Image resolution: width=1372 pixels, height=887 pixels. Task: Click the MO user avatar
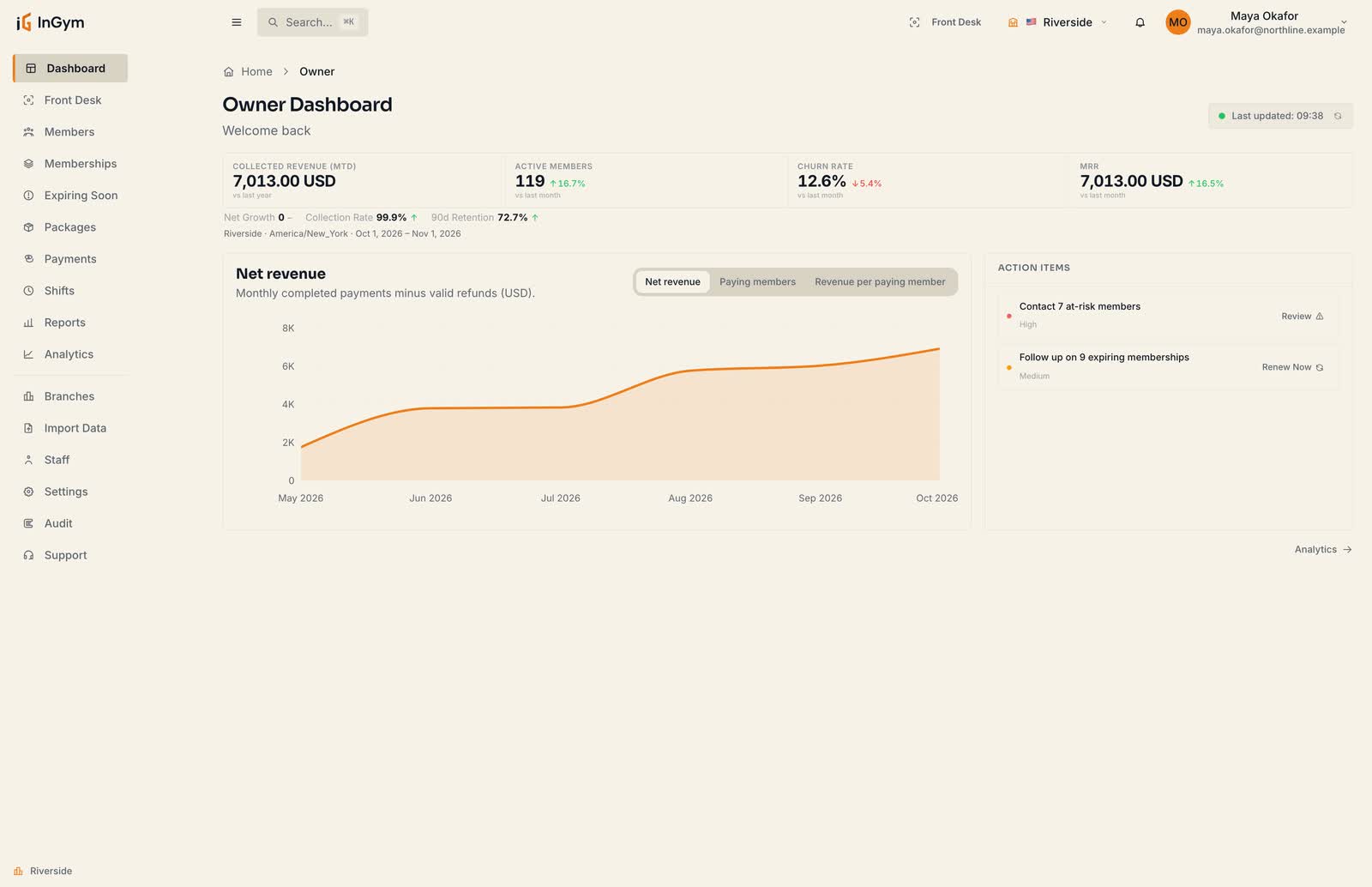(x=1177, y=22)
